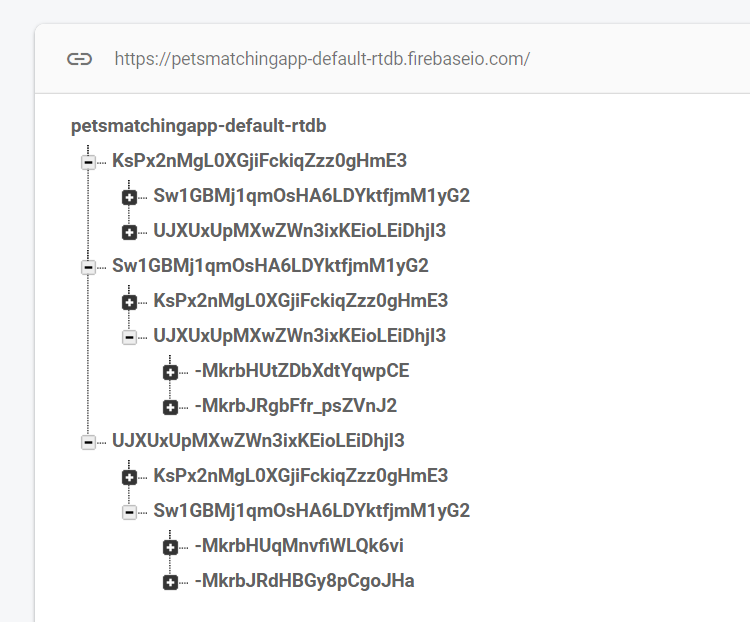This screenshot has width=750, height=622.
Task: Expand Sw1GBMj1qmOsHA6LDYktfjmM1yG2 under top-level KsPx2nMgL0X node
Action: [x=129, y=197]
